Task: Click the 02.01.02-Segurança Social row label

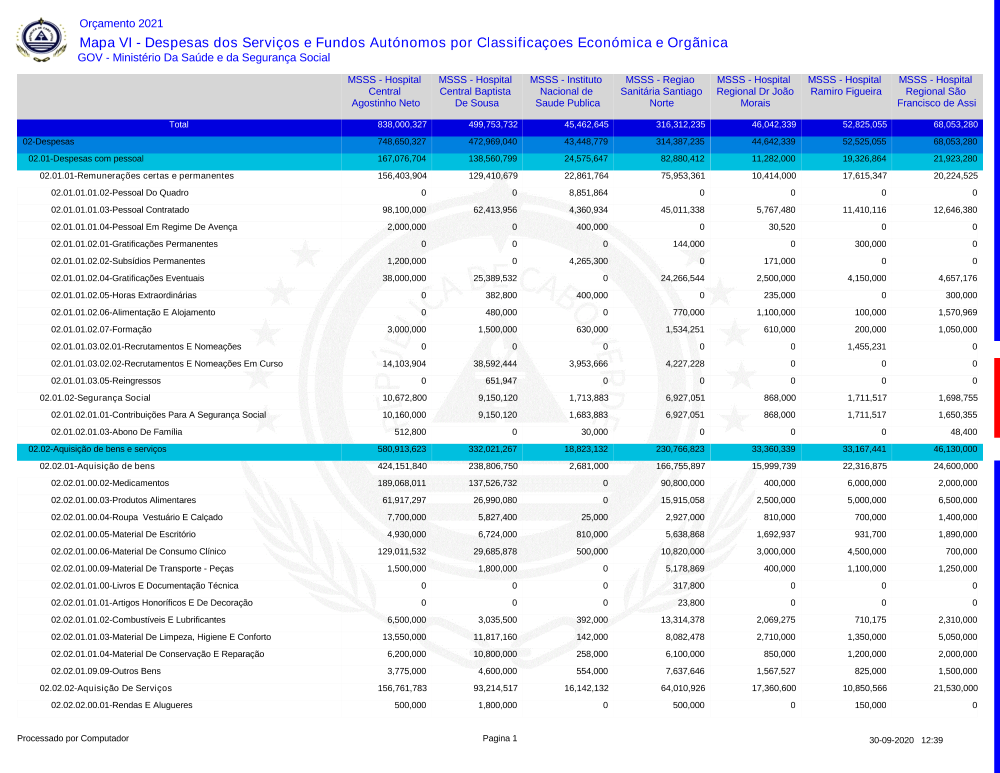Action: [95, 397]
